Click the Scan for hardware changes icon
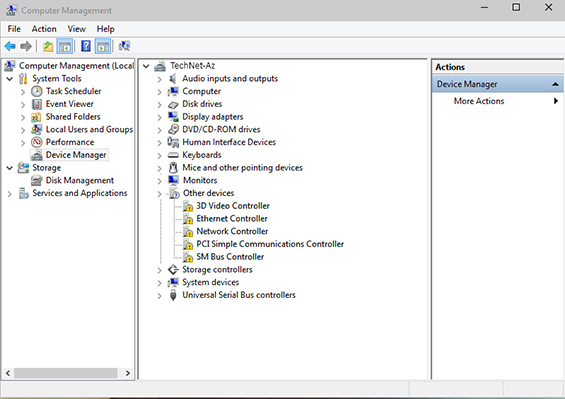 124,46
